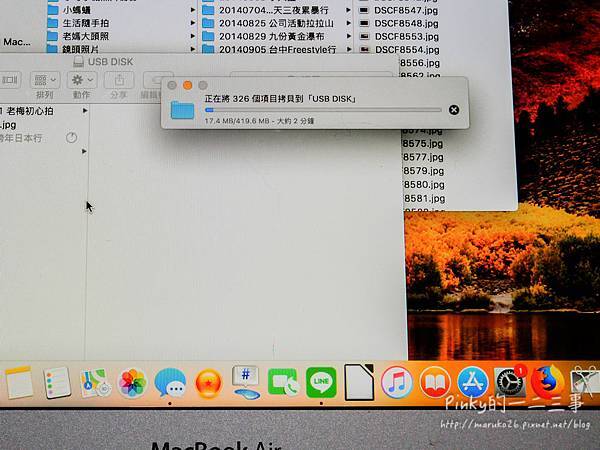
Task: Expand arrow of 20140829 九份黃金瀑布
Action: [x=348, y=36]
